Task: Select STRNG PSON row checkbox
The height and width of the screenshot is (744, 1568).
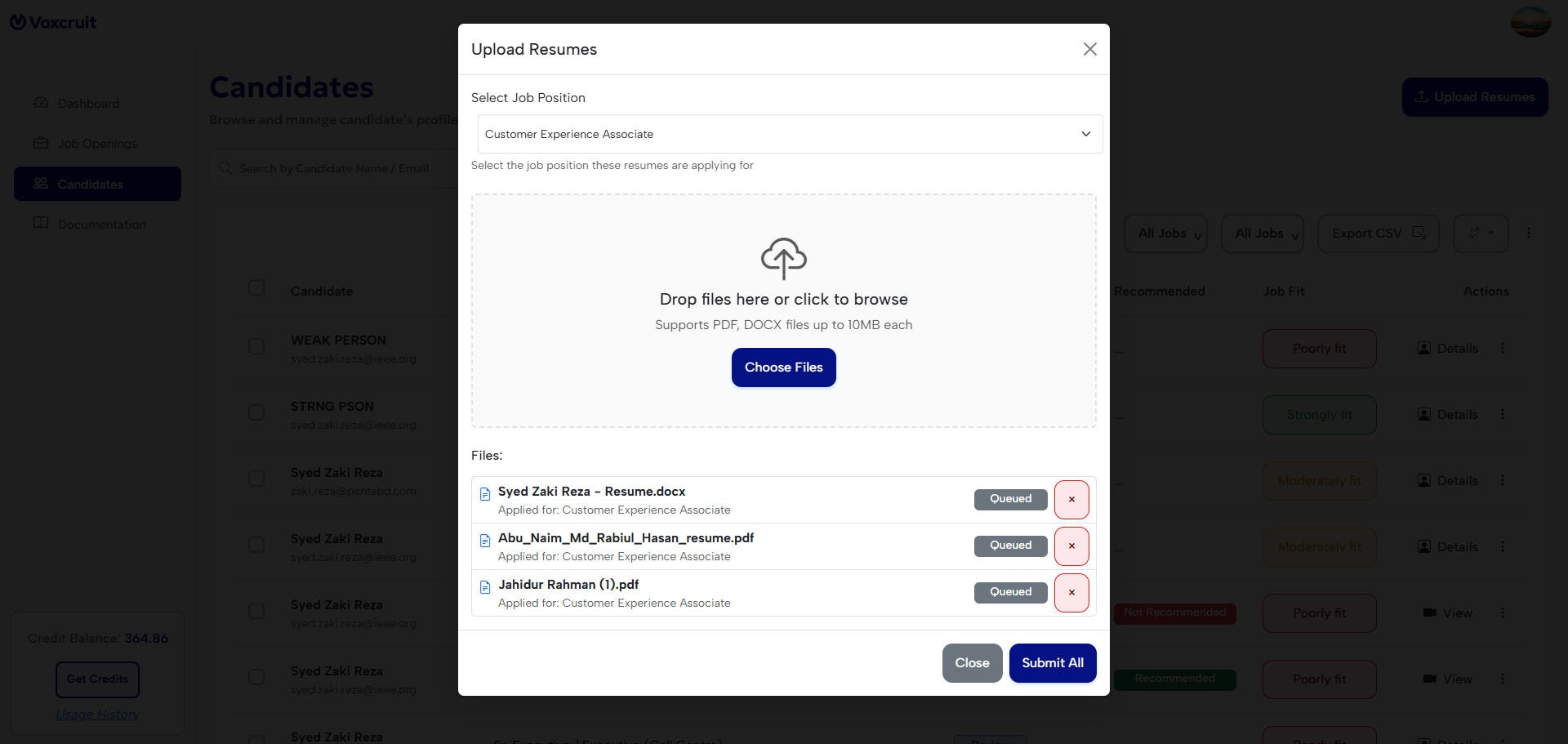Action: (256, 412)
